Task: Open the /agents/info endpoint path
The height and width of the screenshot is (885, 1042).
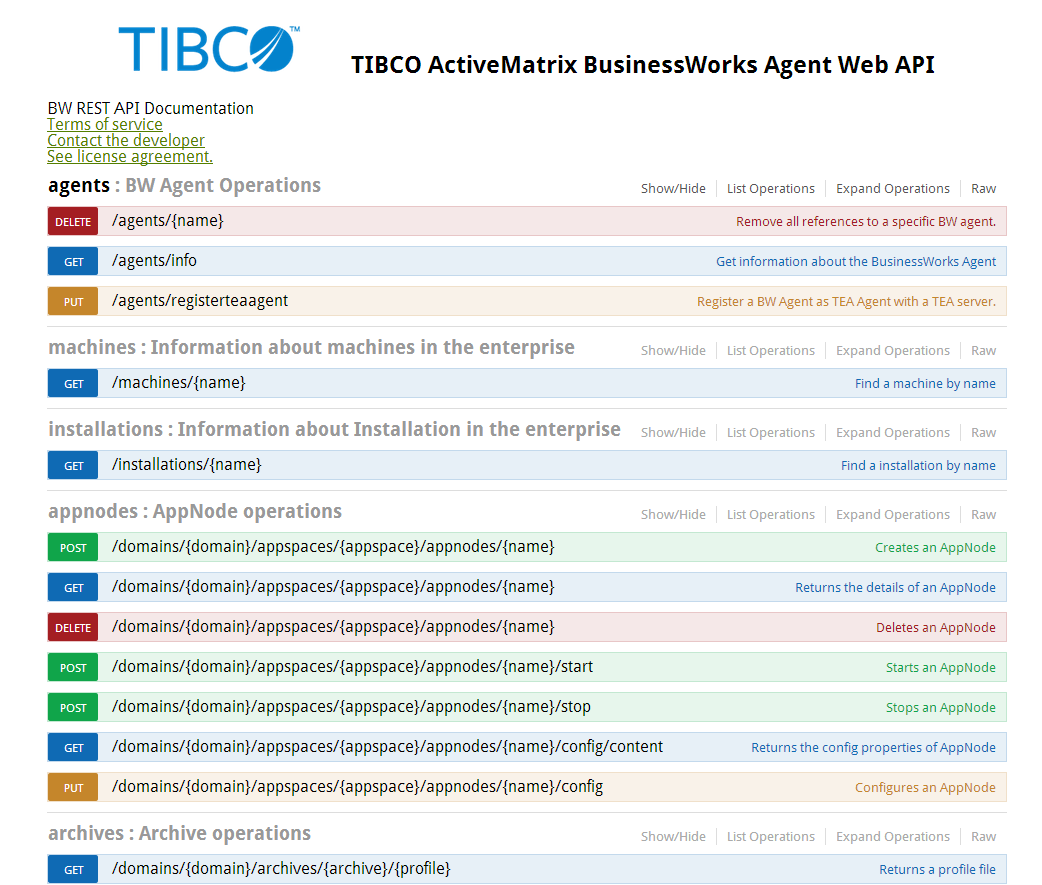Action: coord(154,260)
